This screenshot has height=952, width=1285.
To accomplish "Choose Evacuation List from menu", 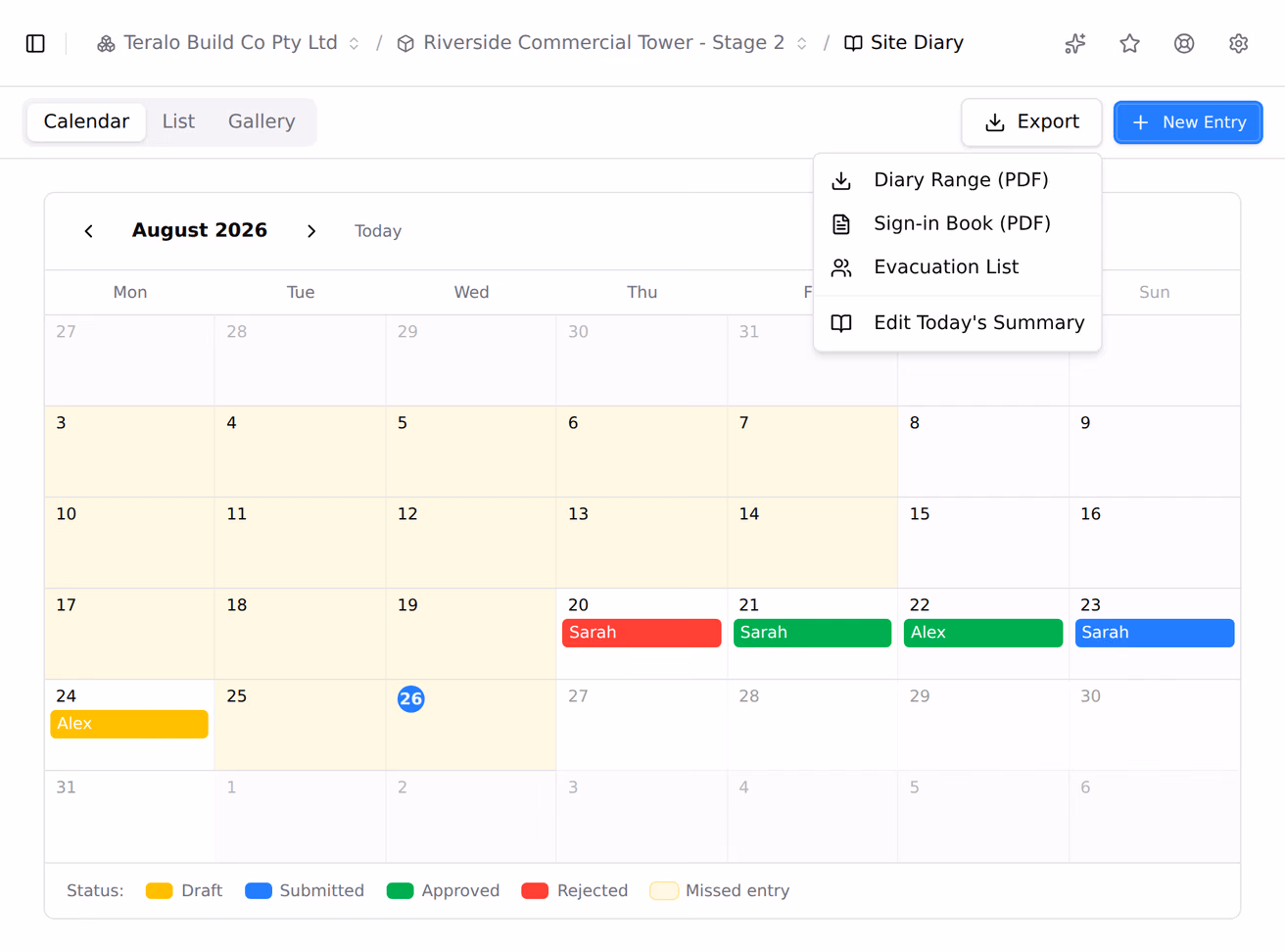I will (x=957, y=267).
